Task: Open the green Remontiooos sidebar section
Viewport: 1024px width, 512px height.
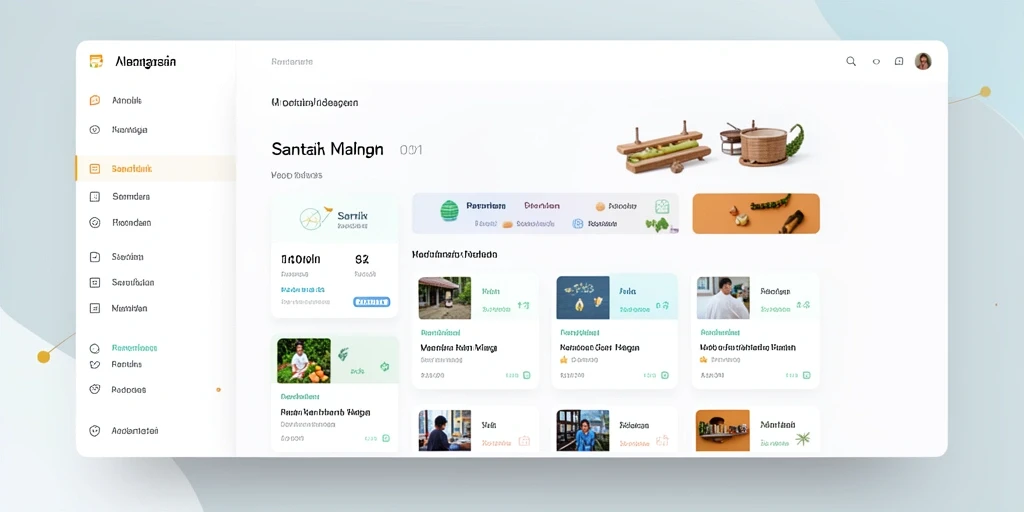Action: coord(134,348)
